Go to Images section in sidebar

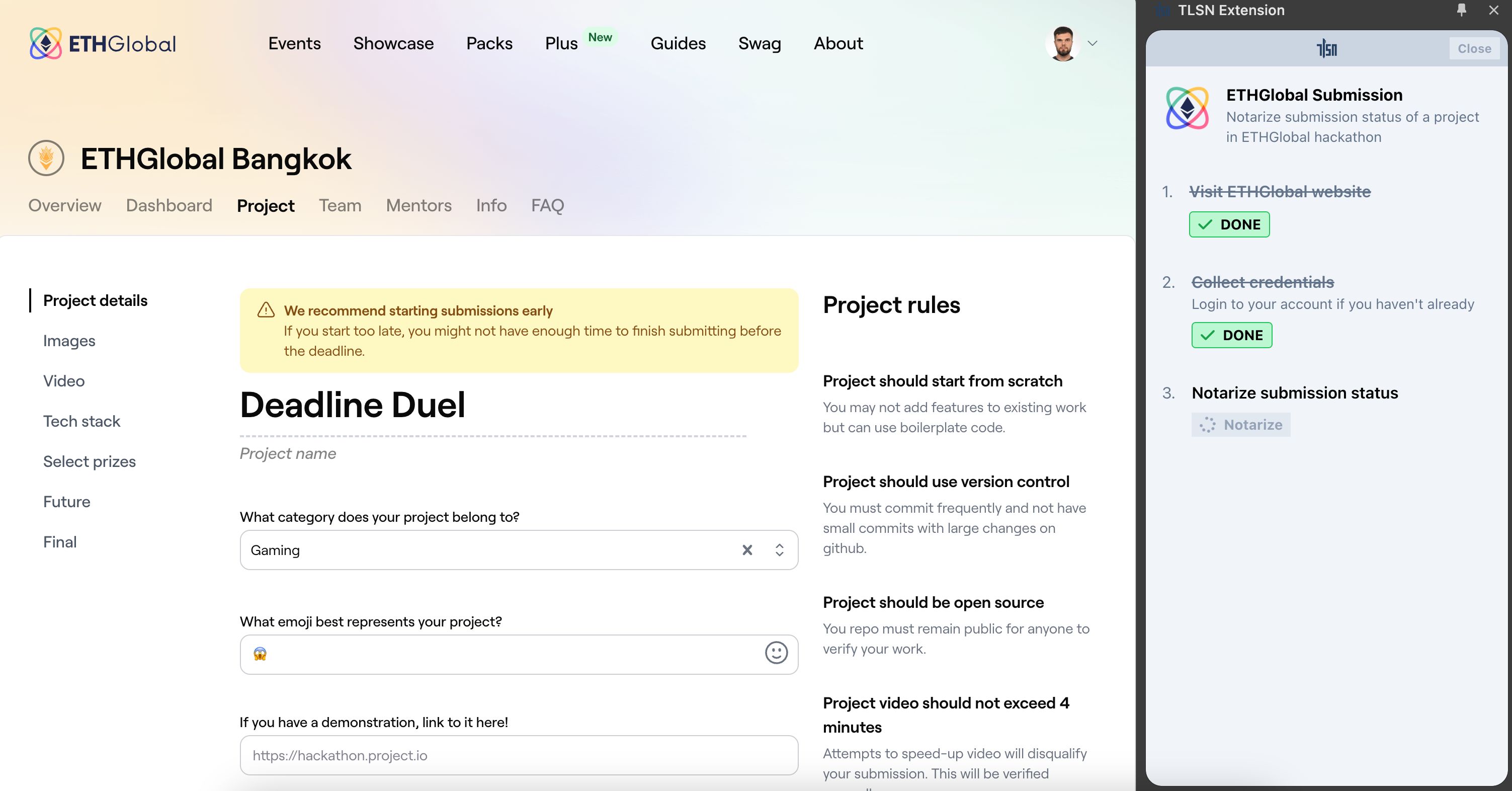pos(69,341)
